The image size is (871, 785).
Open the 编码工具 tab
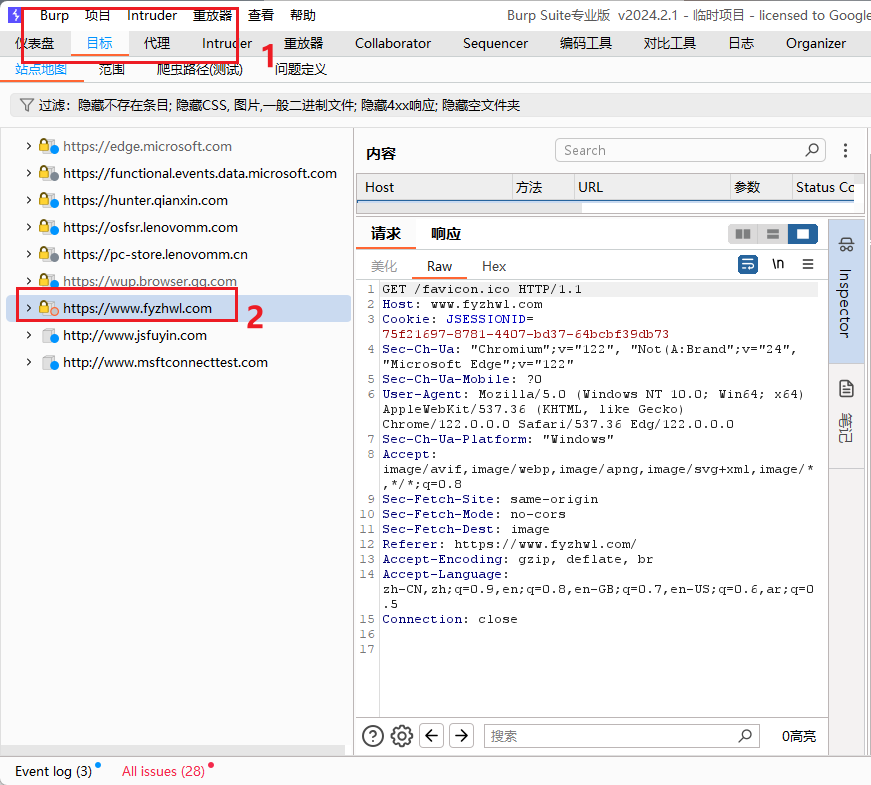585,43
